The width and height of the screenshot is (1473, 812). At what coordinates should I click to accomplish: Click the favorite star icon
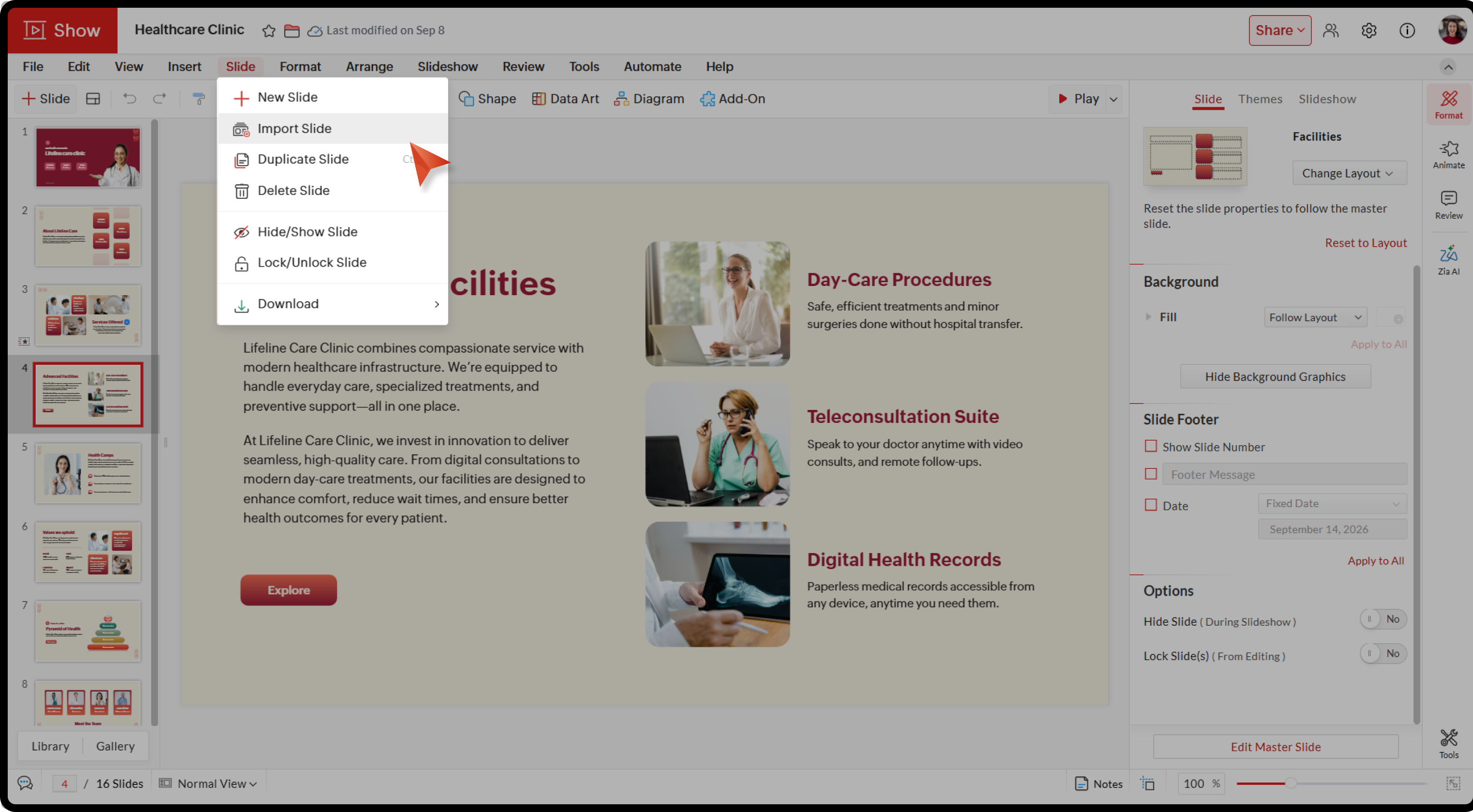269,30
